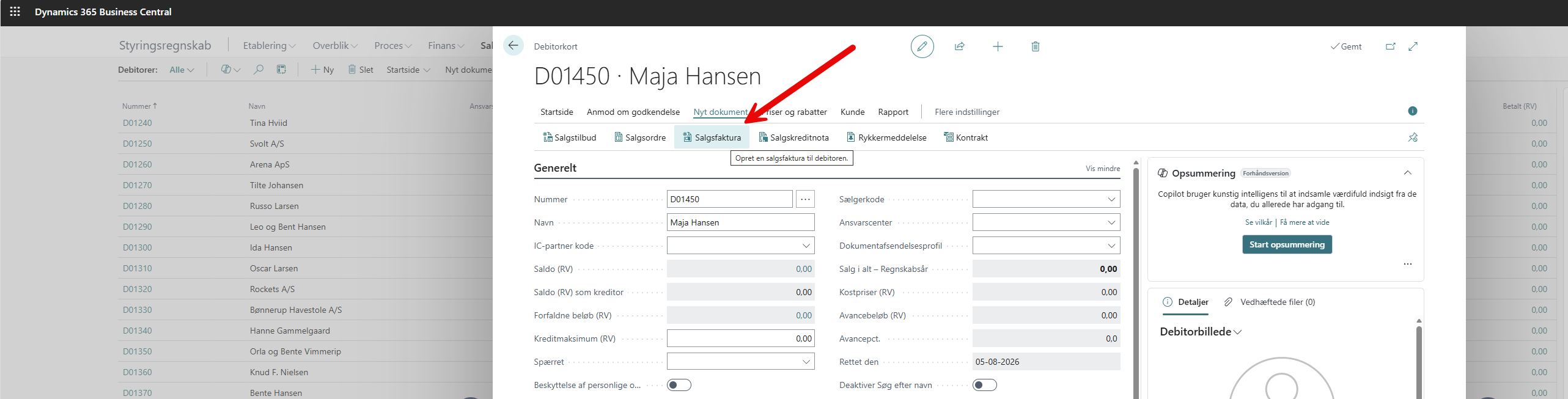Open the Dokumentafsendelsesprofil dropdown
This screenshot has height=399, width=1568.
[x=1111, y=246]
